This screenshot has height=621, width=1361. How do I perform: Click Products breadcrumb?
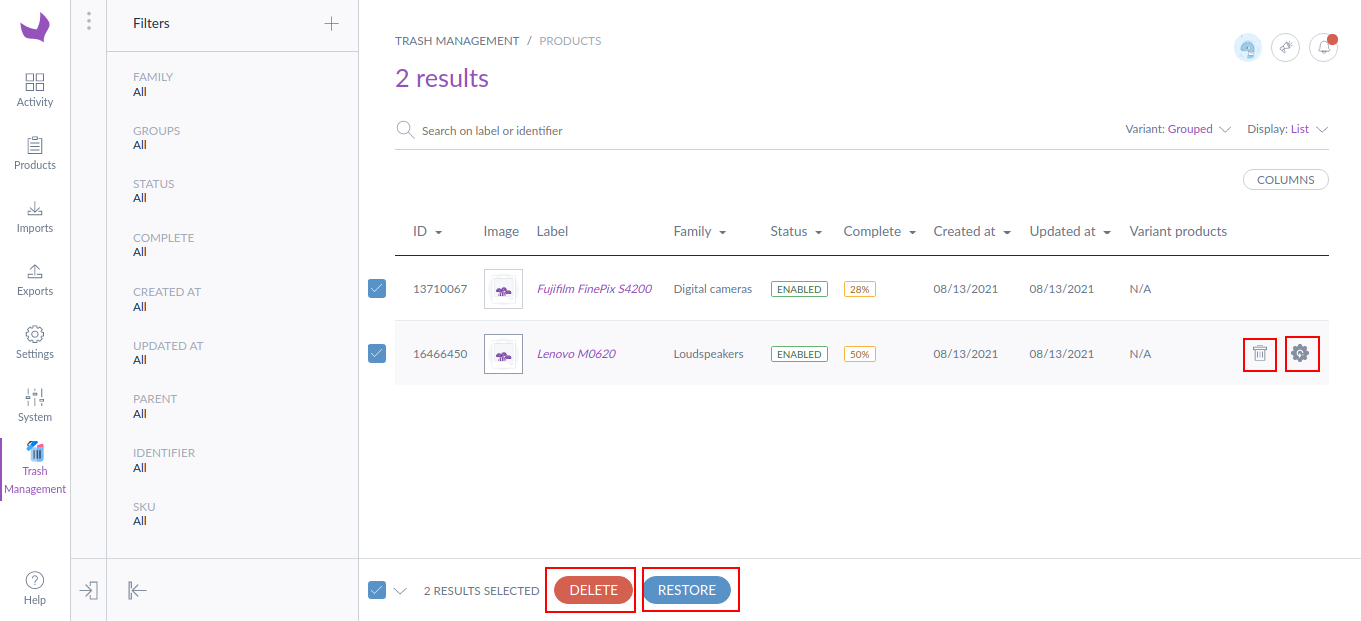click(x=570, y=41)
